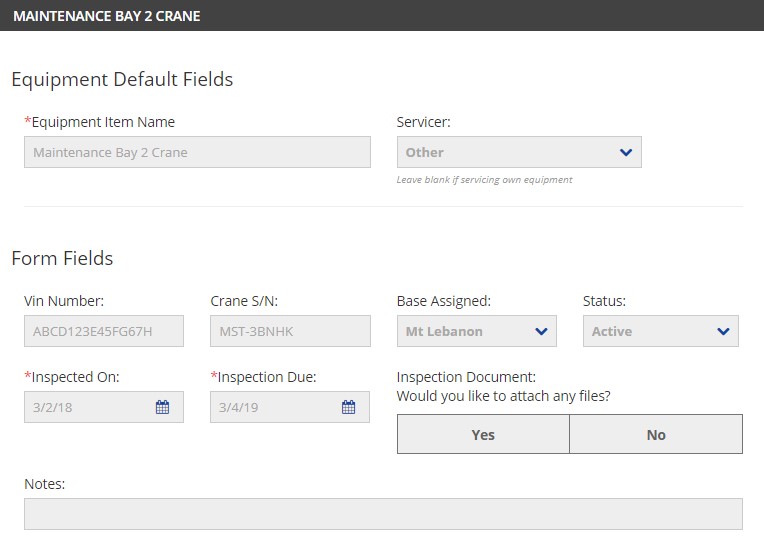Open the Inspection Due calendar picker
This screenshot has width=764, height=545.
(x=348, y=407)
